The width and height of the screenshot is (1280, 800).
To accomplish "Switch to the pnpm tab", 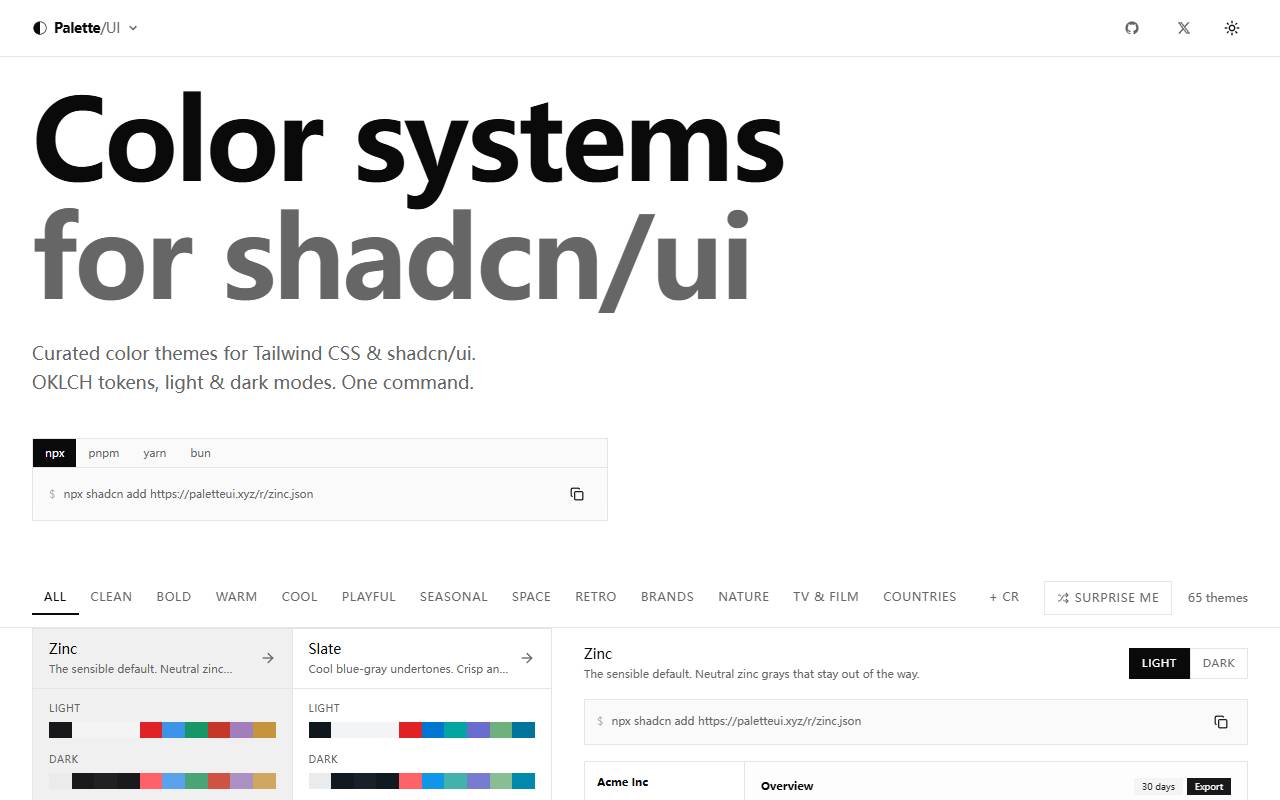I will [103, 453].
